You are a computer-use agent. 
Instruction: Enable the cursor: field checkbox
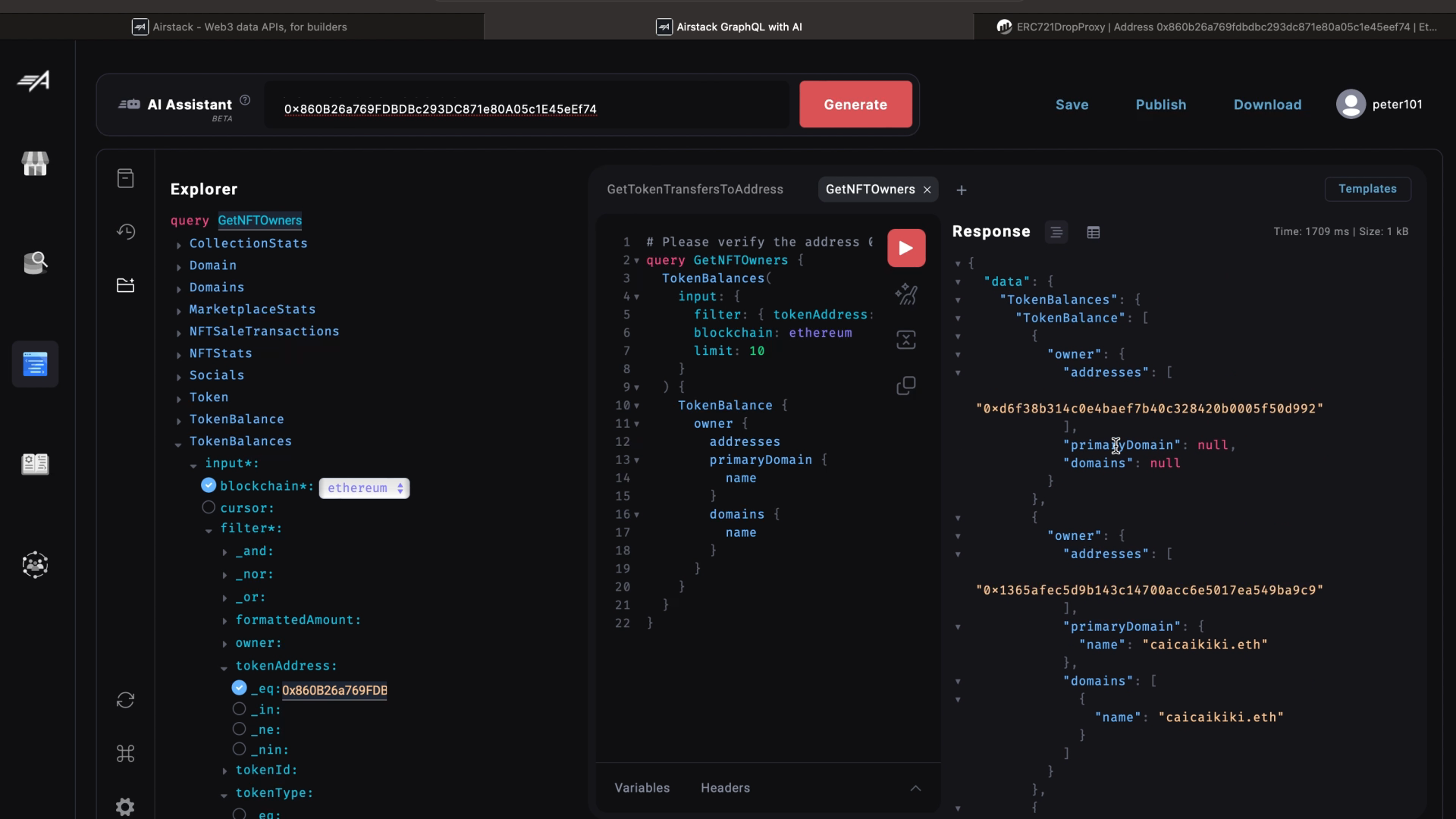(x=209, y=507)
